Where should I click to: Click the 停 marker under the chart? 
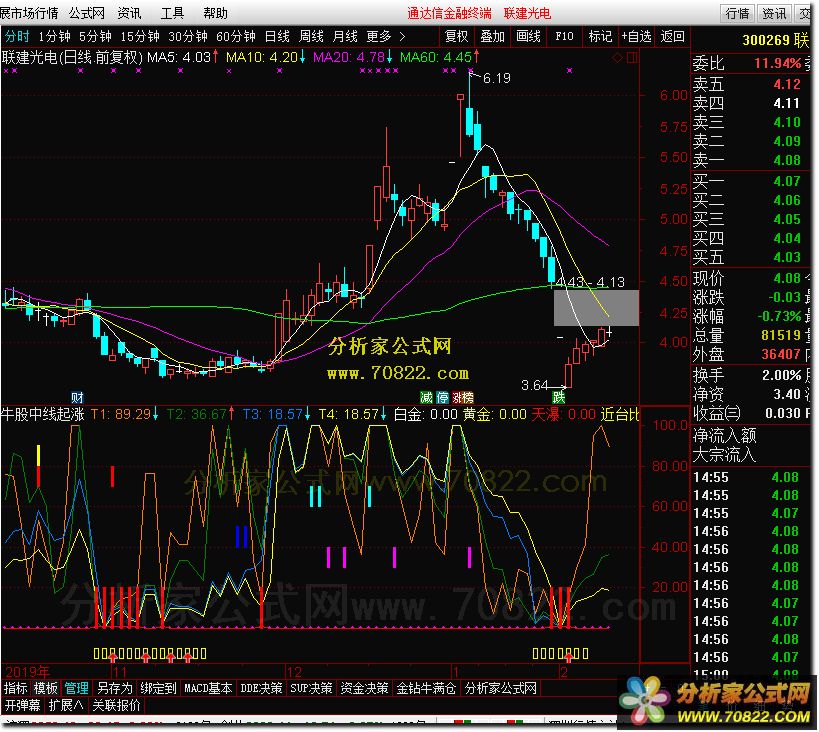pos(442,398)
